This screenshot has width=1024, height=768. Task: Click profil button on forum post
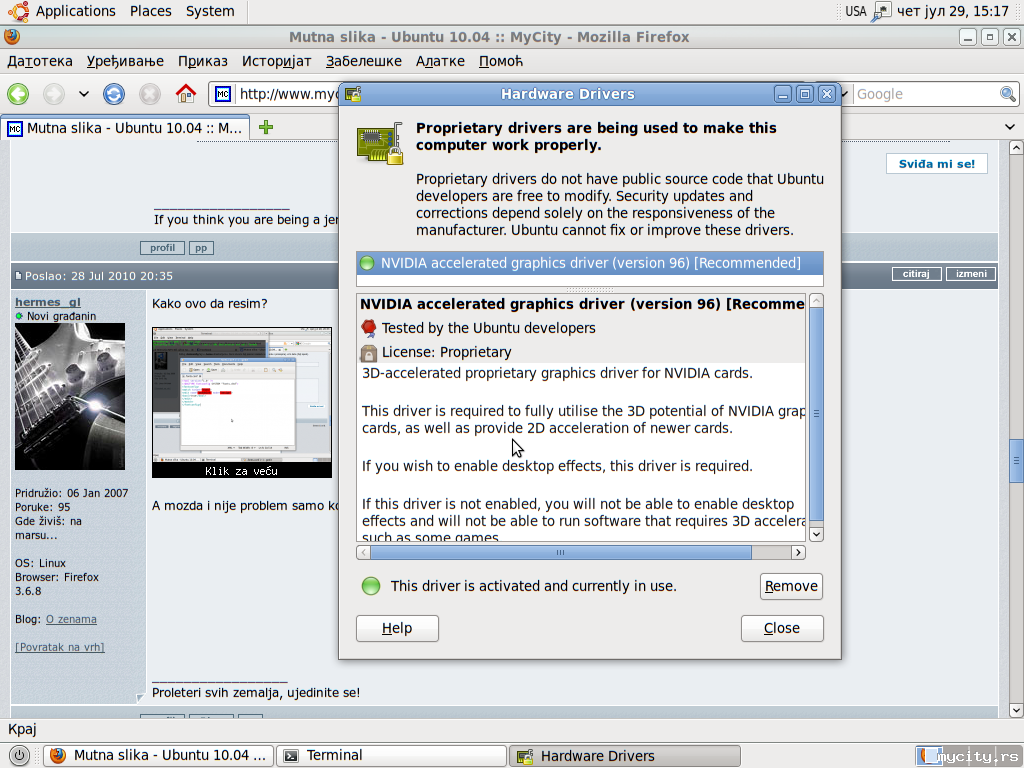(162, 248)
